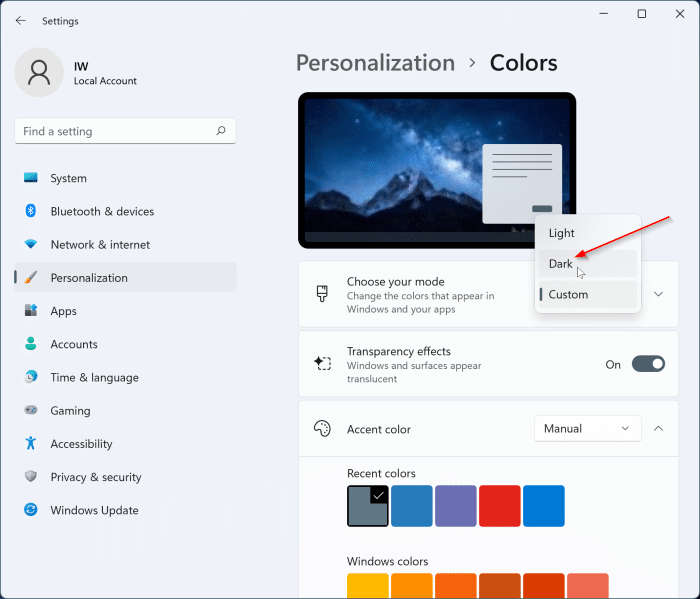
Task: Click the Privacy shield icon
Action: [31, 476]
